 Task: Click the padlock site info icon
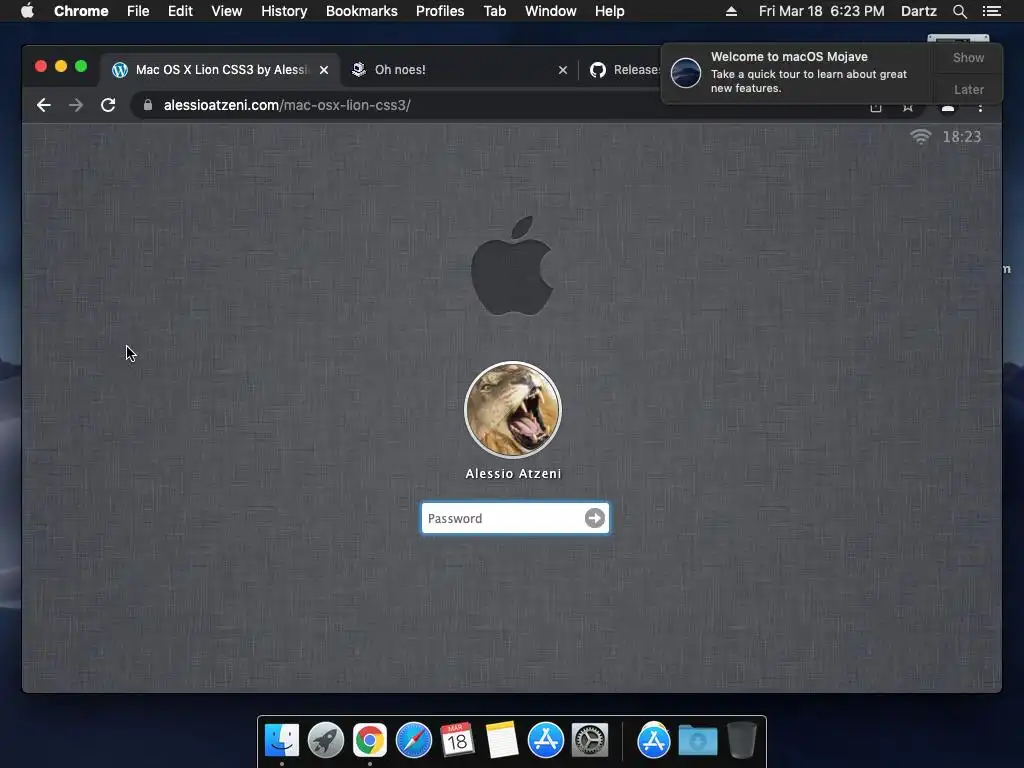tap(148, 105)
